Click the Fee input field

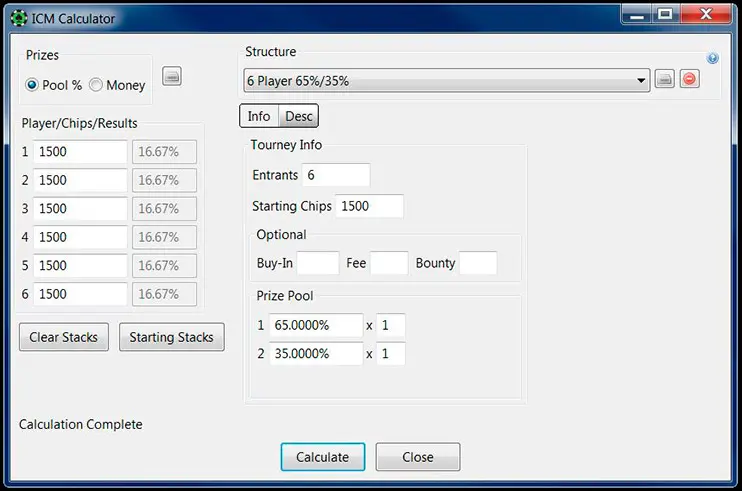pos(389,263)
